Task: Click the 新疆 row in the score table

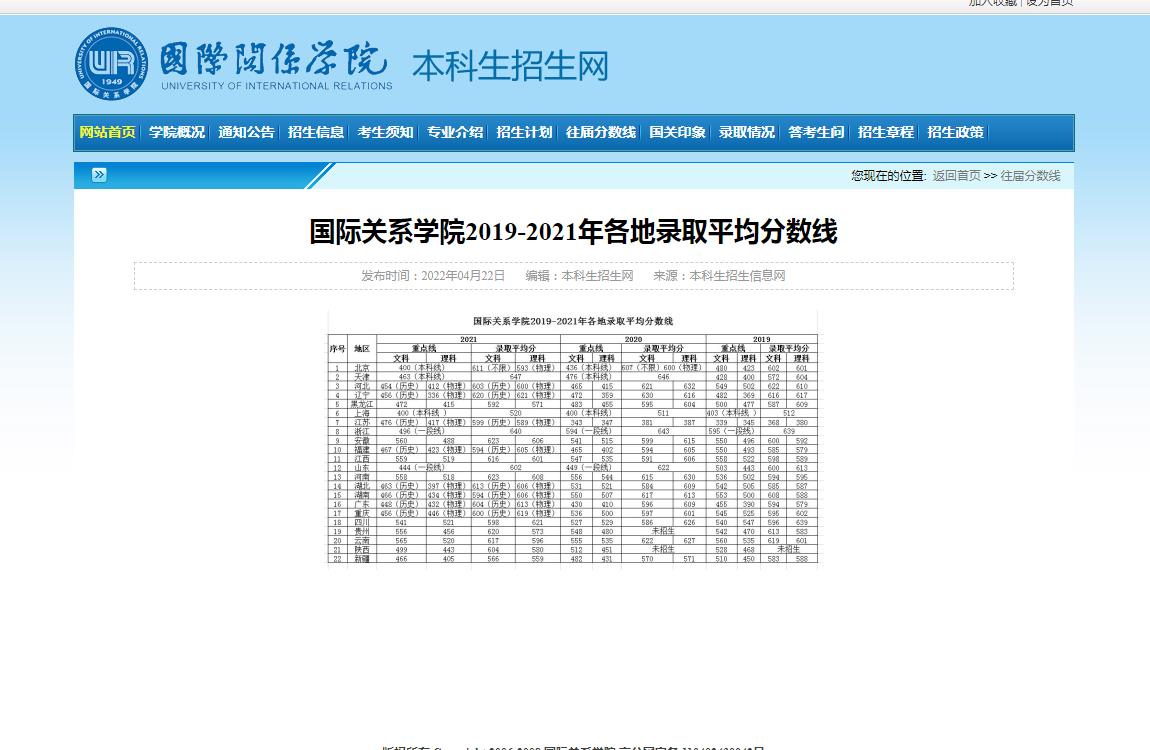Action: [x=573, y=559]
